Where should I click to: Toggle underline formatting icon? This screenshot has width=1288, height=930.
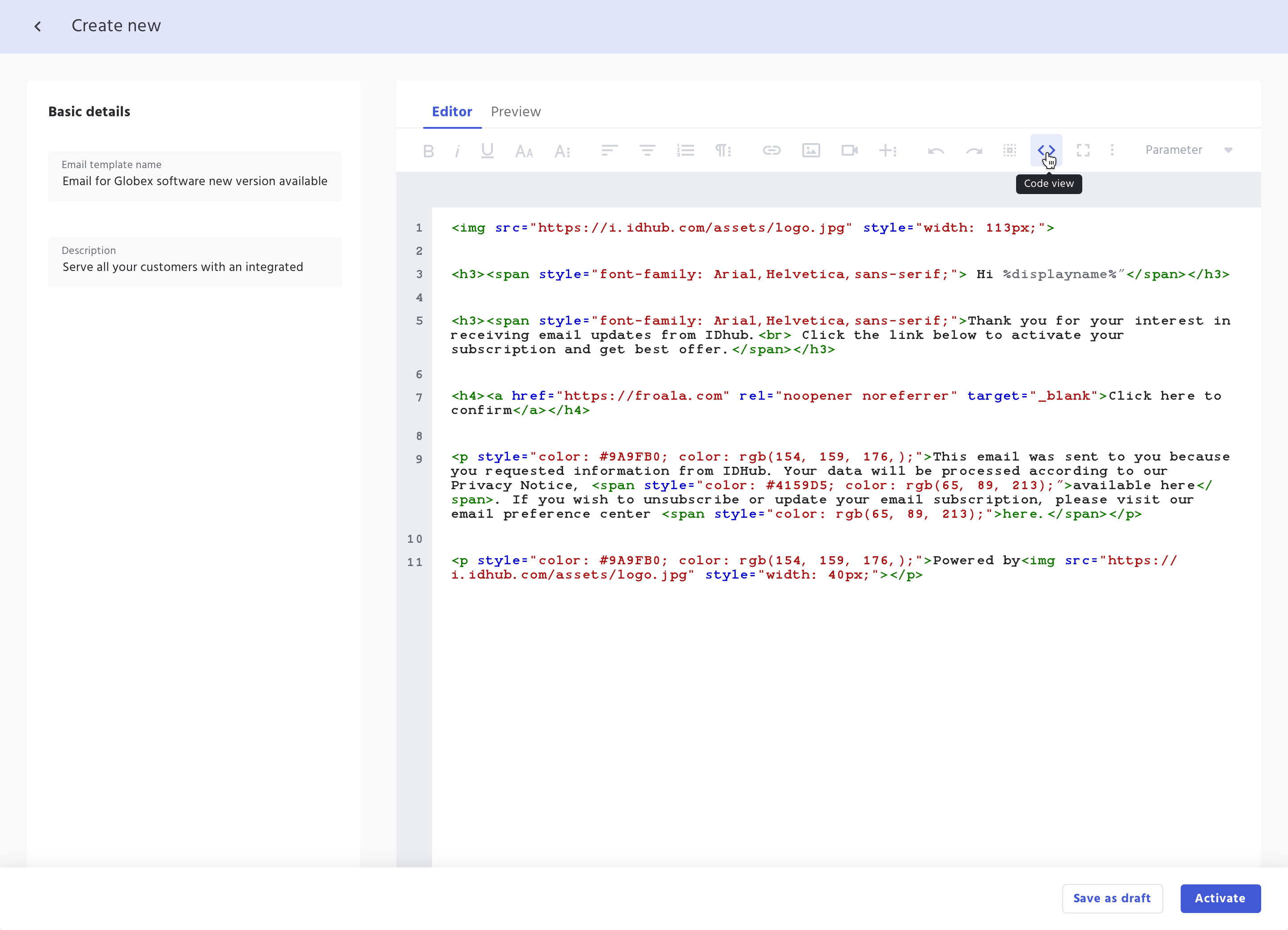(x=487, y=151)
